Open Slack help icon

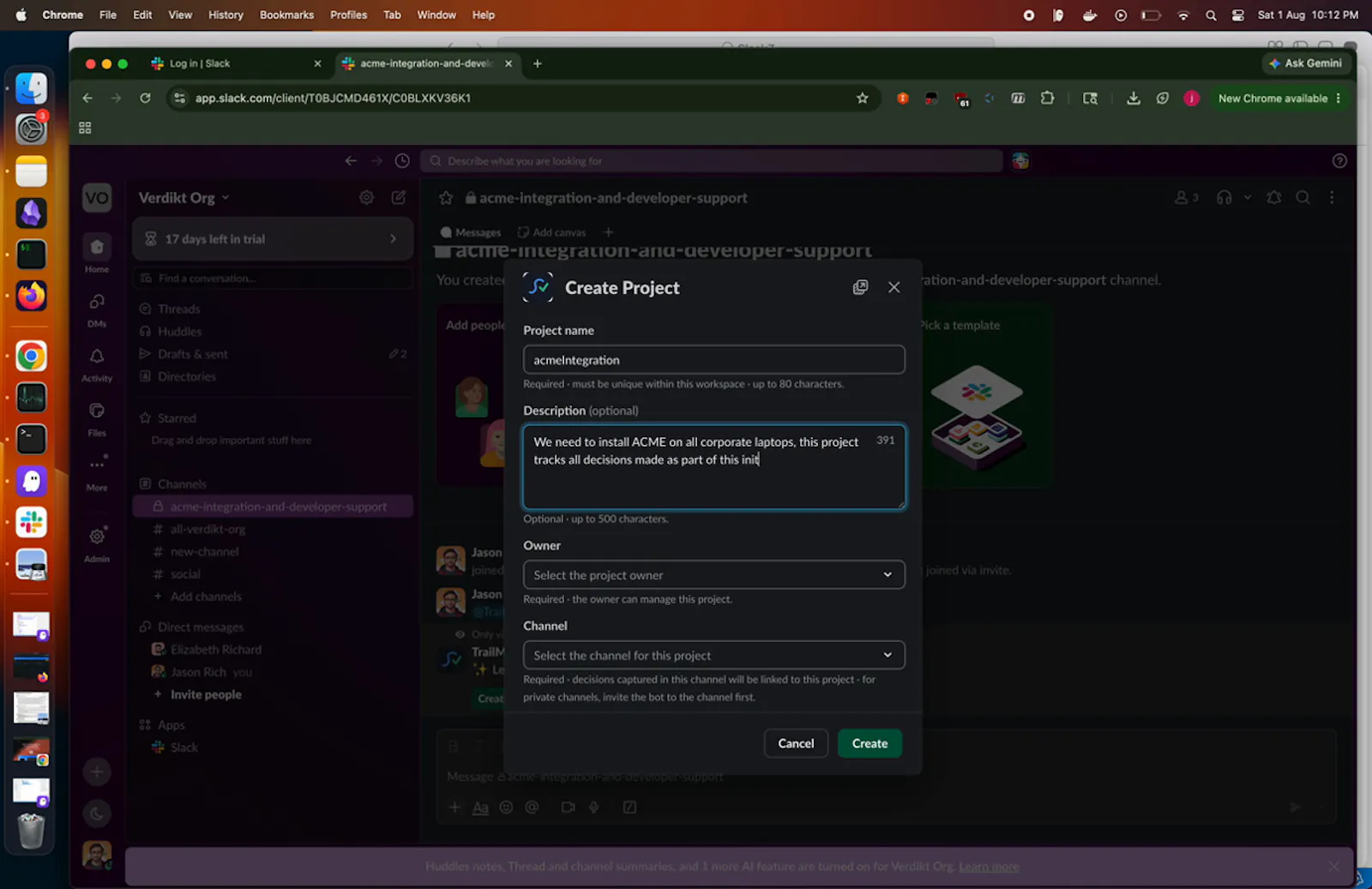click(x=1339, y=161)
